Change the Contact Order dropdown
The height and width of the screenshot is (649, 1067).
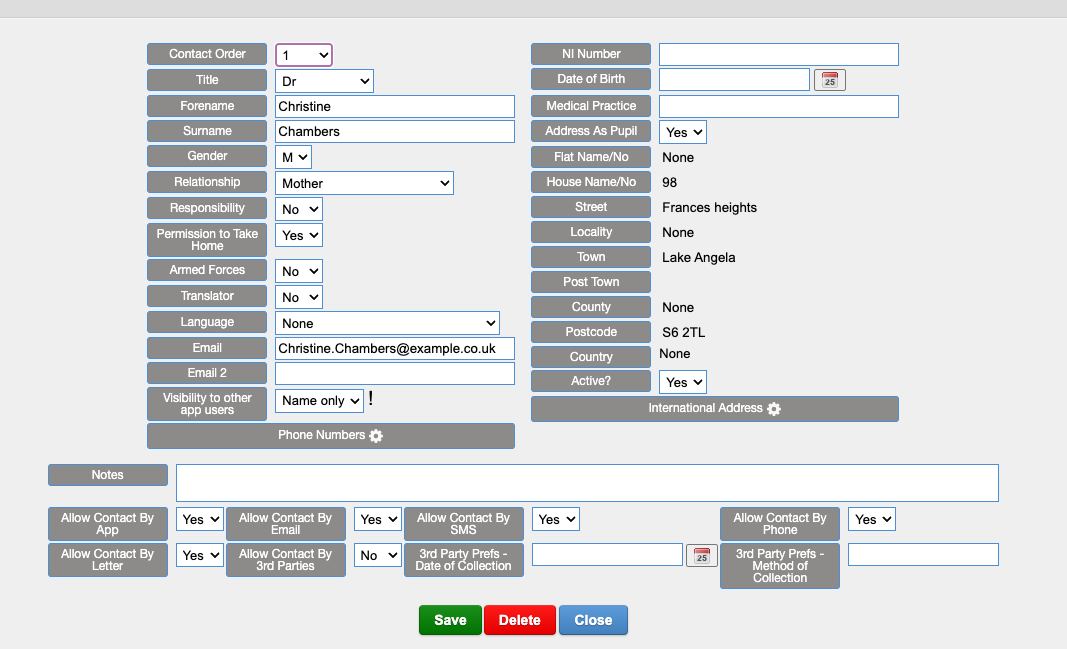click(x=304, y=55)
